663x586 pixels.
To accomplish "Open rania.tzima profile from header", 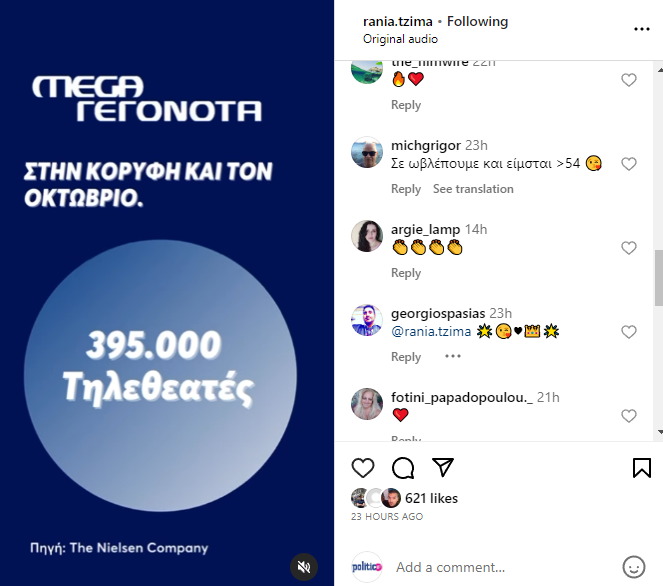I will tap(397, 21).
